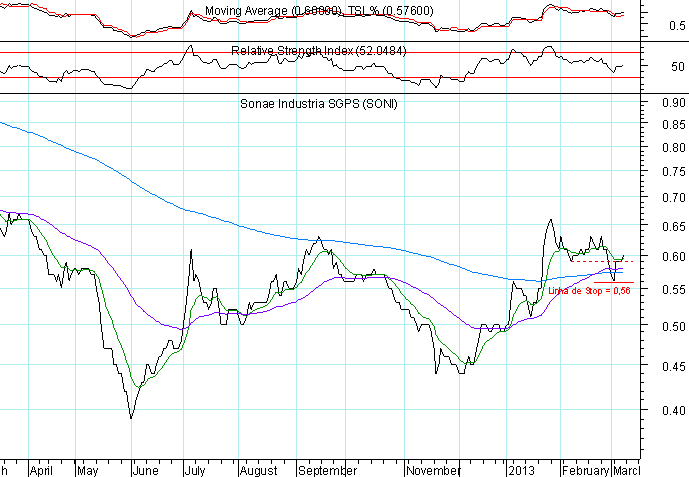The image size is (689, 477).
Task: Click the solid red stop line above the annotation
Action: (614, 282)
